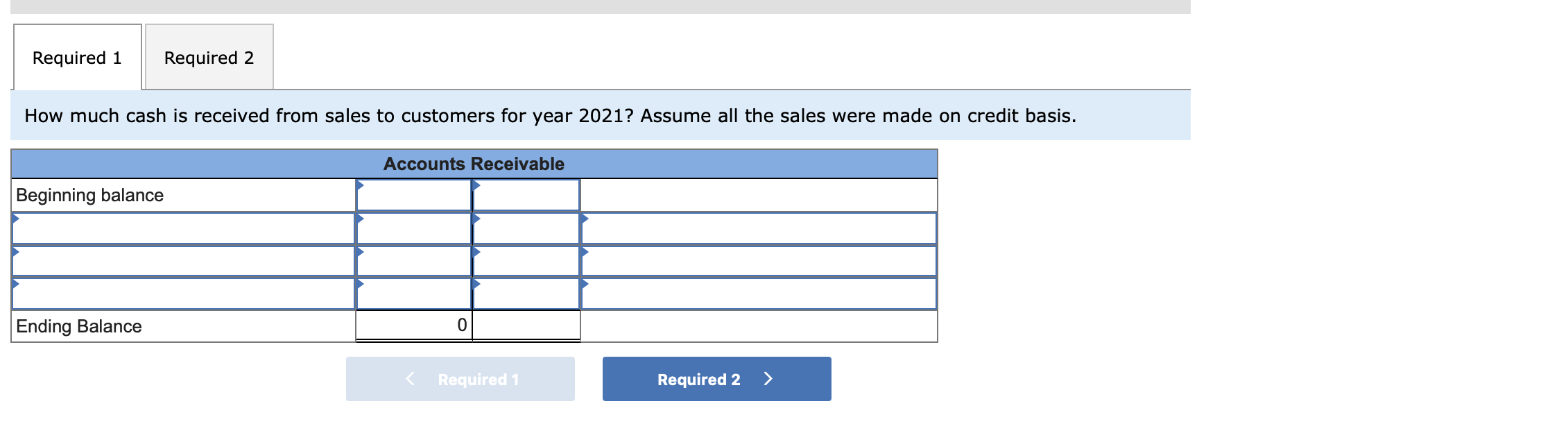Screen dimensions: 1568x440
Task: Click the right chevron arrow on Required 2
Action: point(768,379)
